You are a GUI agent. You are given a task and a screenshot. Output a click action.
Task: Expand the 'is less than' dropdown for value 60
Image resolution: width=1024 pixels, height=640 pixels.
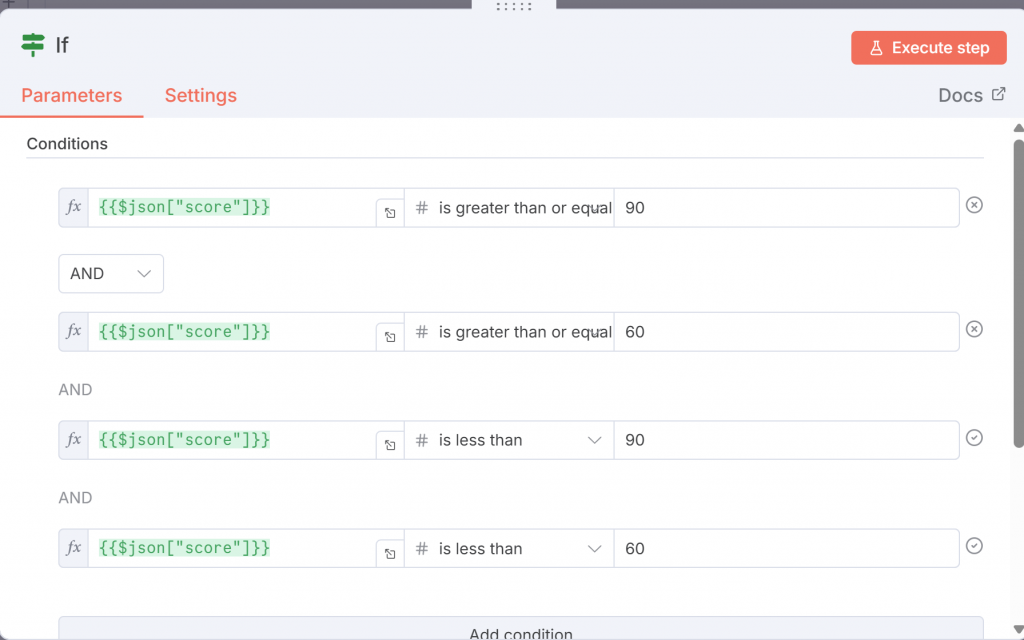[509, 549]
